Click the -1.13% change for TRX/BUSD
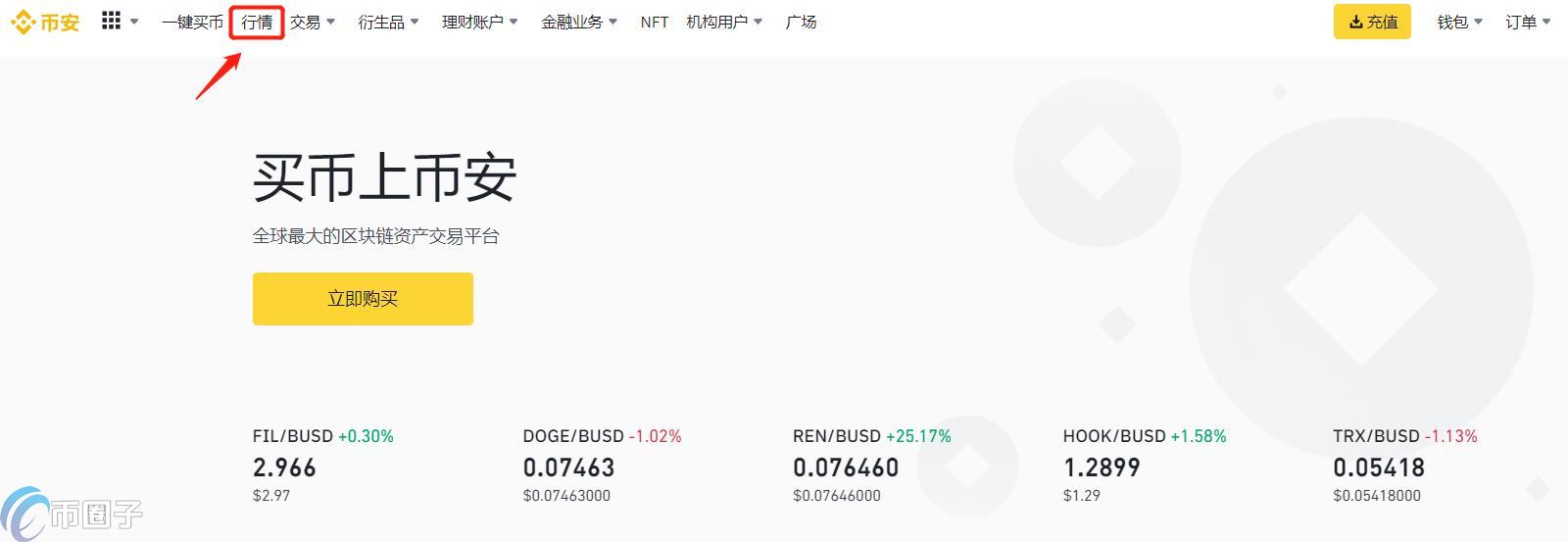This screenshot has width=1568, height=542. coord(1450,436)
